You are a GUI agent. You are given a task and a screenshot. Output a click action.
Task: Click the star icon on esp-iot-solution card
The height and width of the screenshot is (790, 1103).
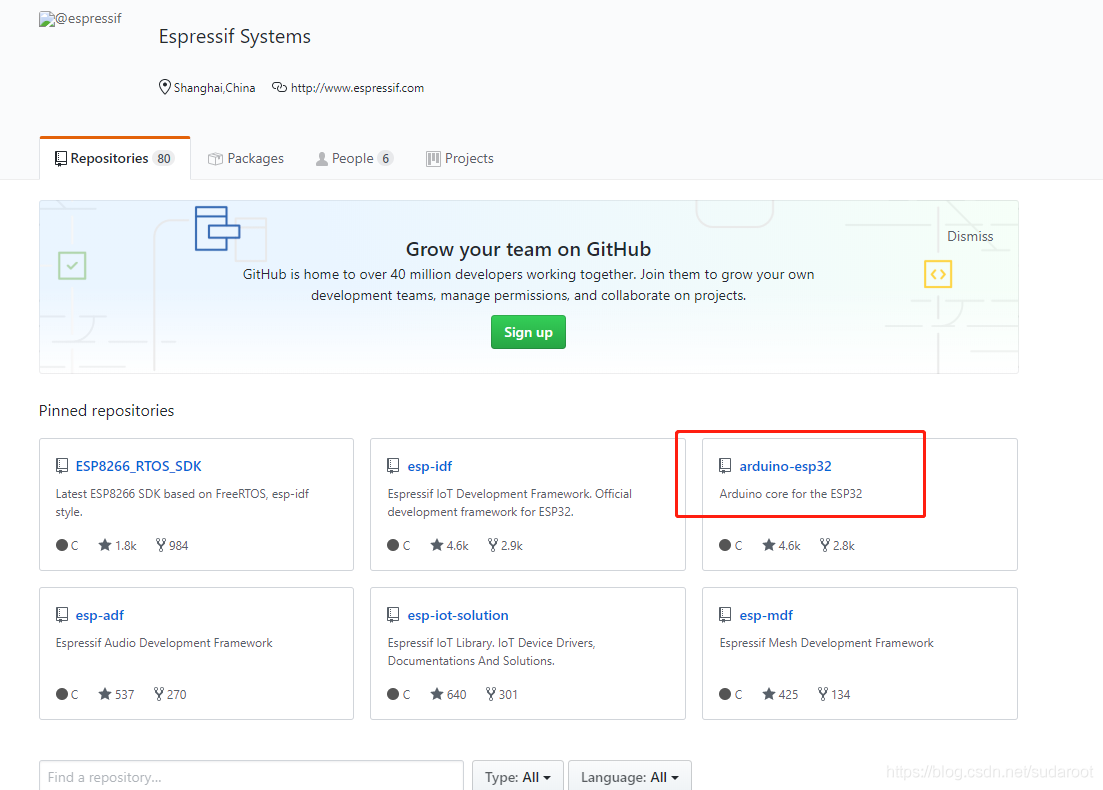click(x=437, y=694)
